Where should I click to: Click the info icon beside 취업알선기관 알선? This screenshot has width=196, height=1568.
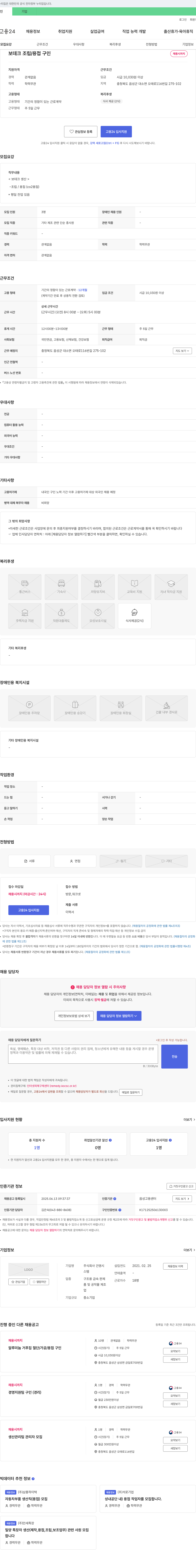tap(110, 1140)
